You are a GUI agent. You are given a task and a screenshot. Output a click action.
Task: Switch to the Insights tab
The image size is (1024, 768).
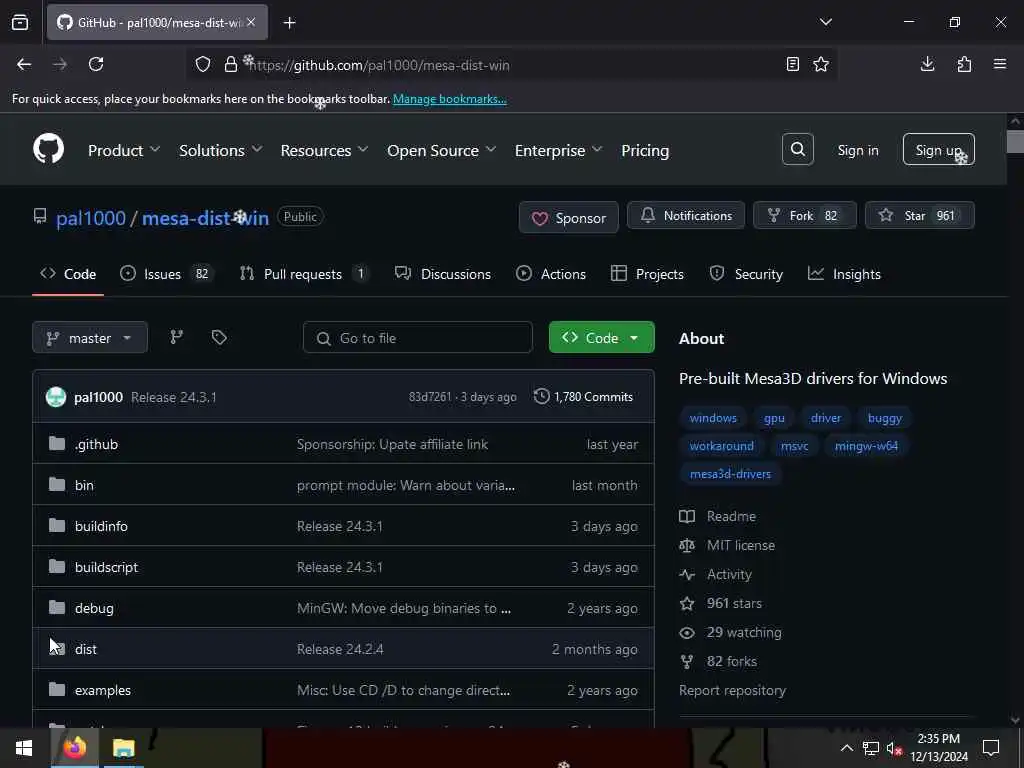pyautogui.click(x=844, y=274)
